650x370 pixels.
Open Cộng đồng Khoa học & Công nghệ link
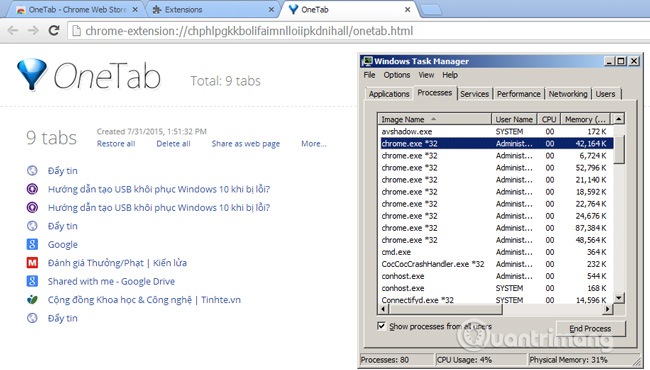144,300
